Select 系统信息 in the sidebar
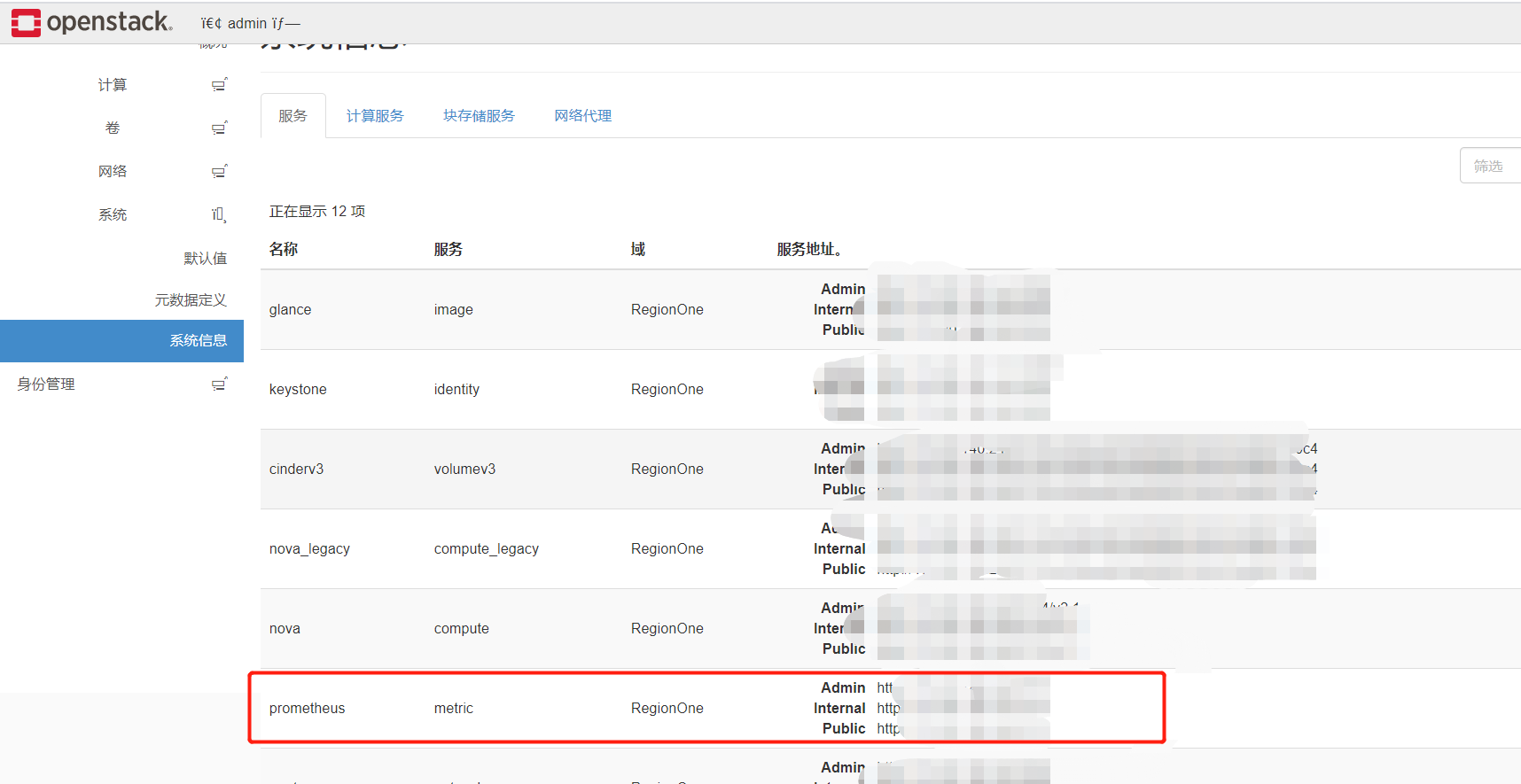Viewport: 1521px width, 784px height. point(121,341)
